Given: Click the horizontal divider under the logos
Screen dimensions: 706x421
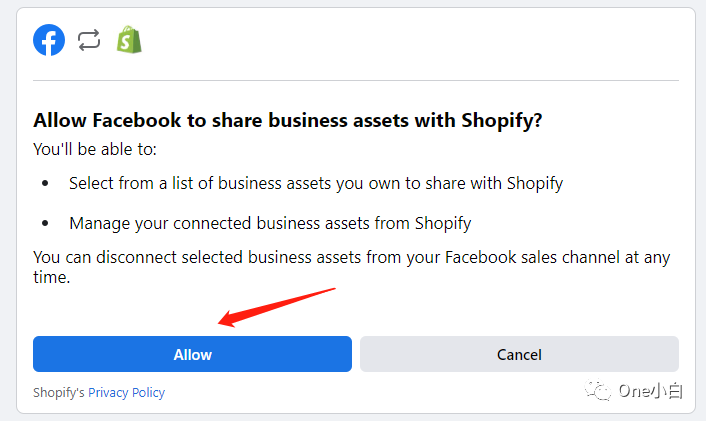Looking at the screenshot, I should (x=356, y=81).
